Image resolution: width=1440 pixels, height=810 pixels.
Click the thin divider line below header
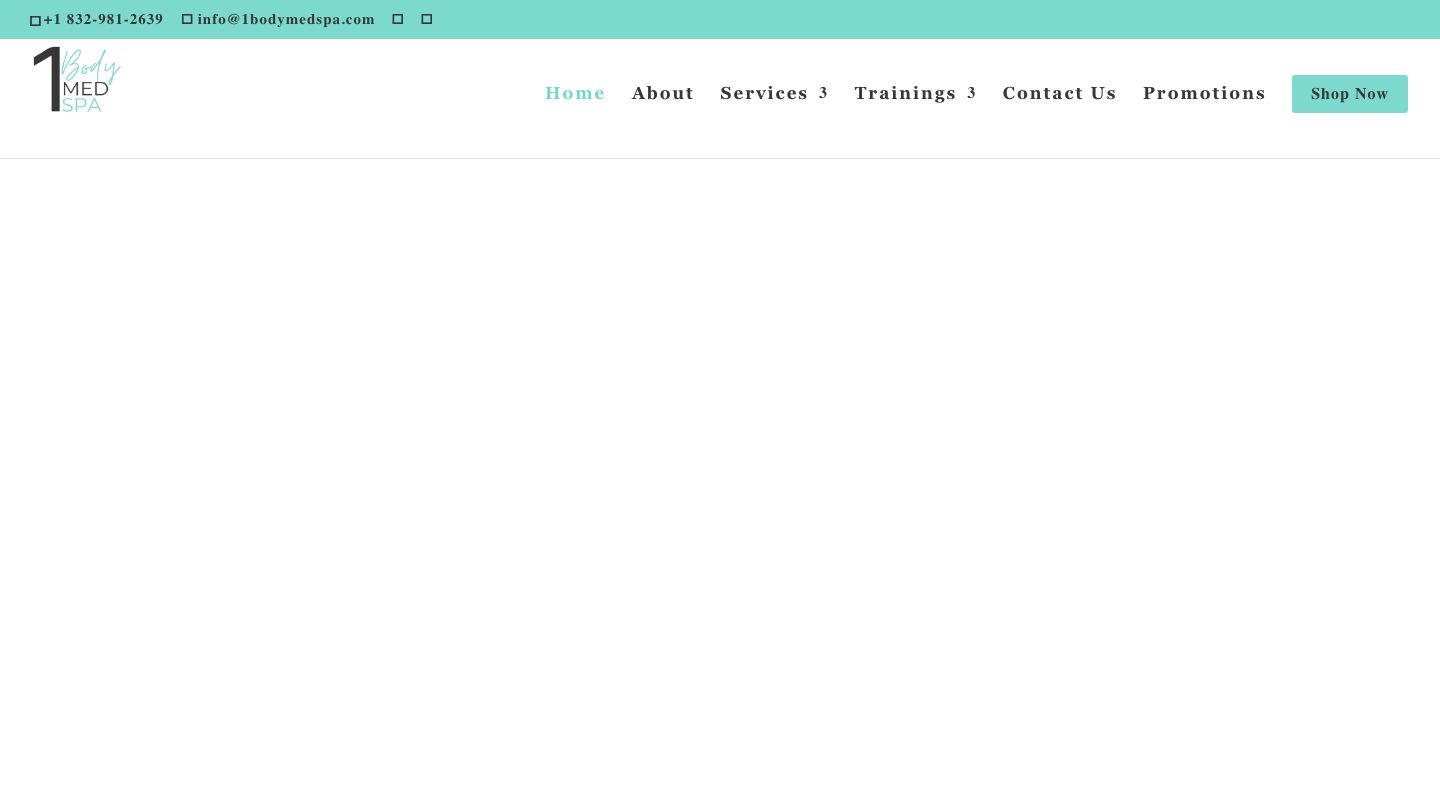pyautogui.click(x=720, y=158)
